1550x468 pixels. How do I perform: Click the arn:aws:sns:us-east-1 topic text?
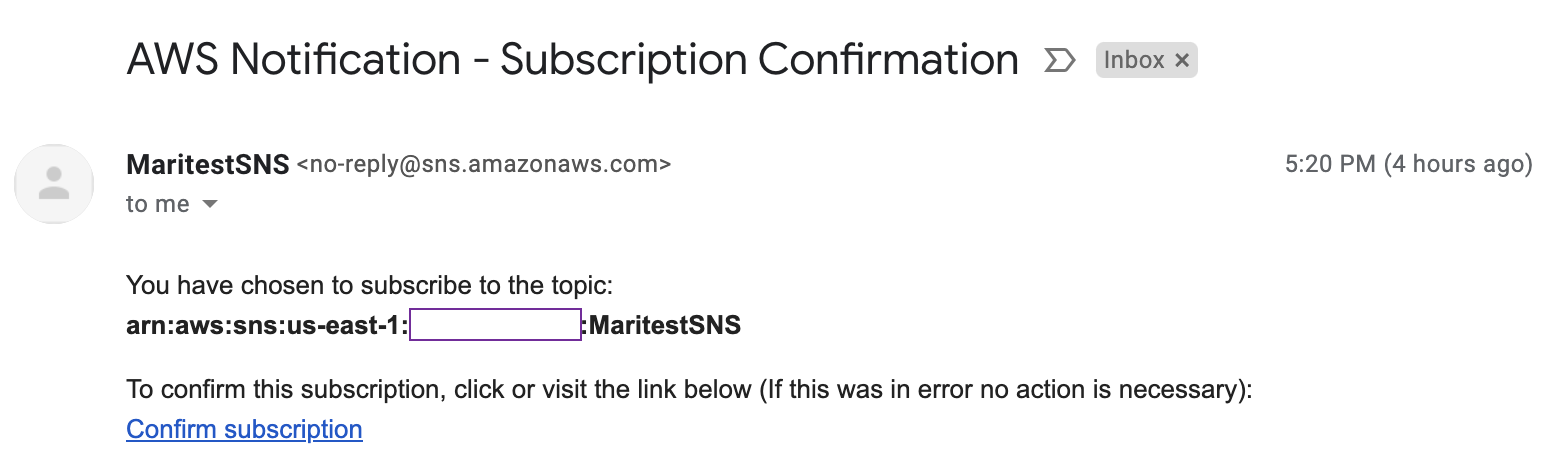pyautogui.click(x=267, y=325)
